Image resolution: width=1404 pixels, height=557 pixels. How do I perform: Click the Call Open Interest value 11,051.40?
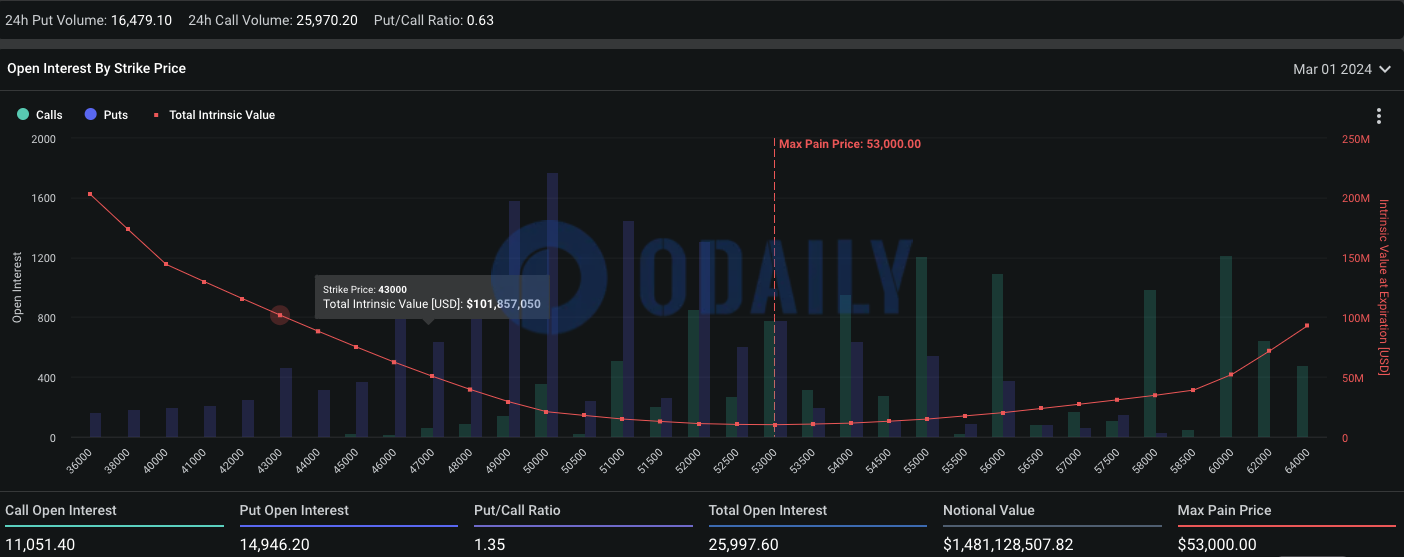tap(40, 545)
